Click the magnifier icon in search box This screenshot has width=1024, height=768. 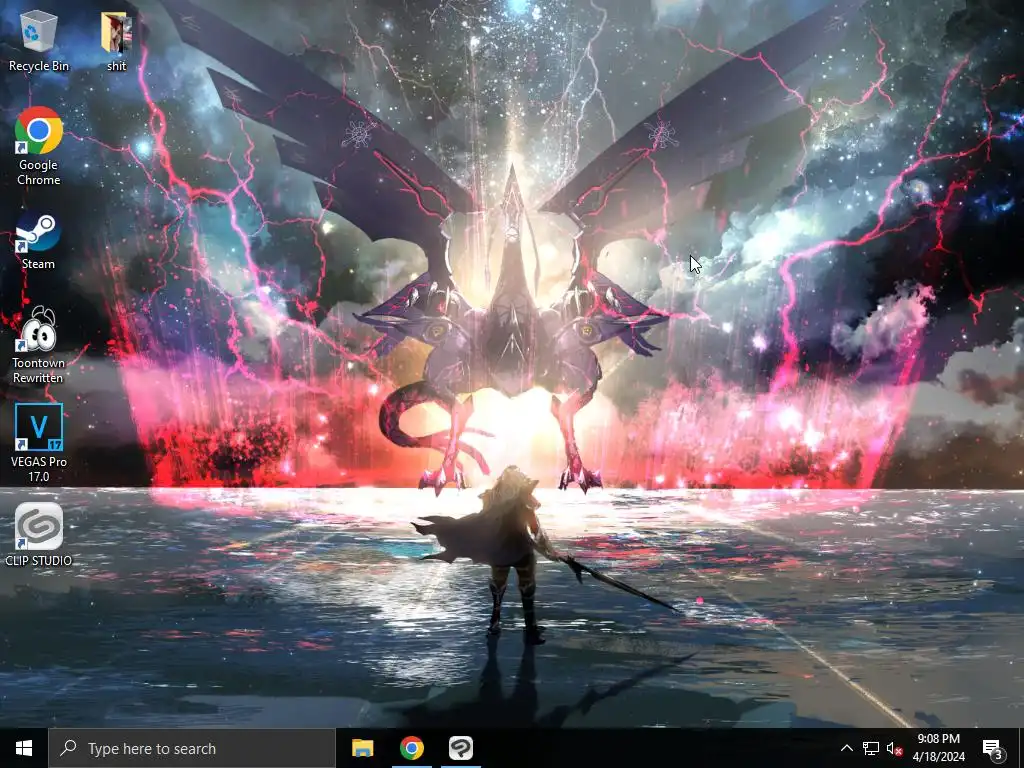pyautogui.click(x=68, y=748)
